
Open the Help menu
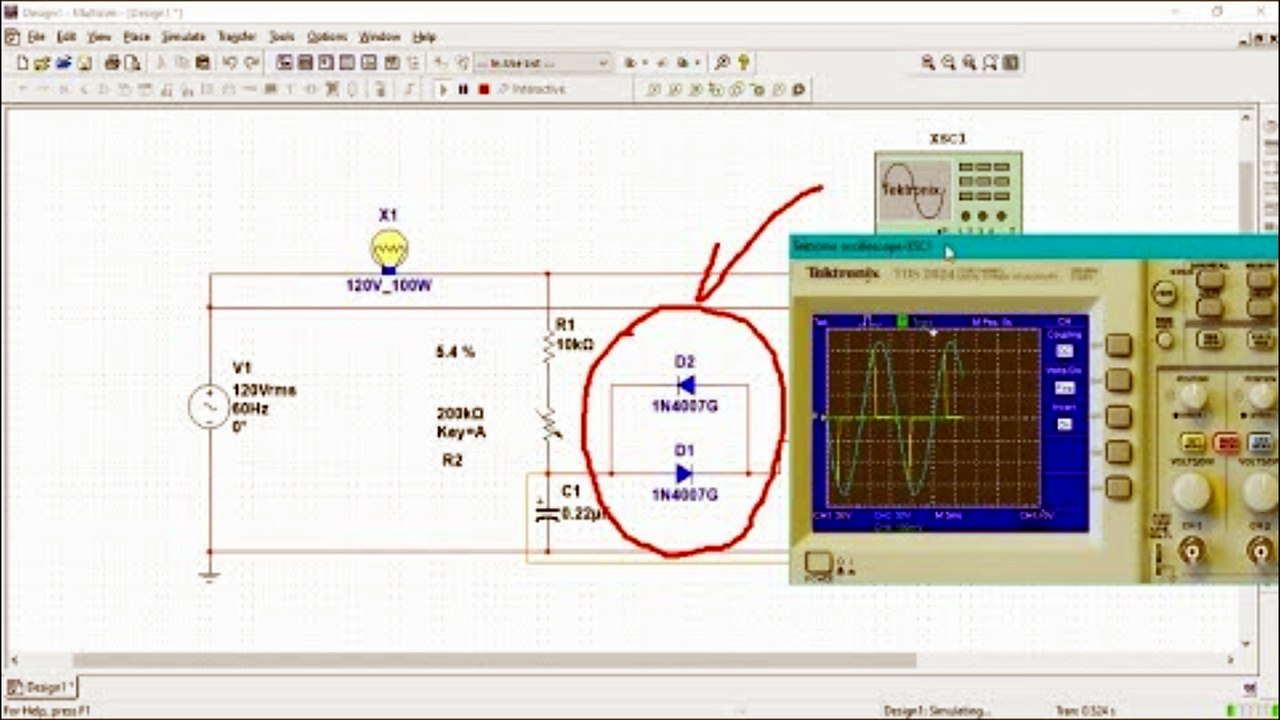[424, 37]
